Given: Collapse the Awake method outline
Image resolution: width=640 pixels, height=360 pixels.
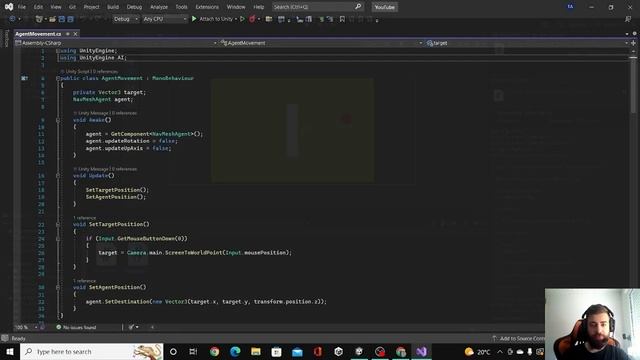Looking at the screenshot, I should point(58,120).
